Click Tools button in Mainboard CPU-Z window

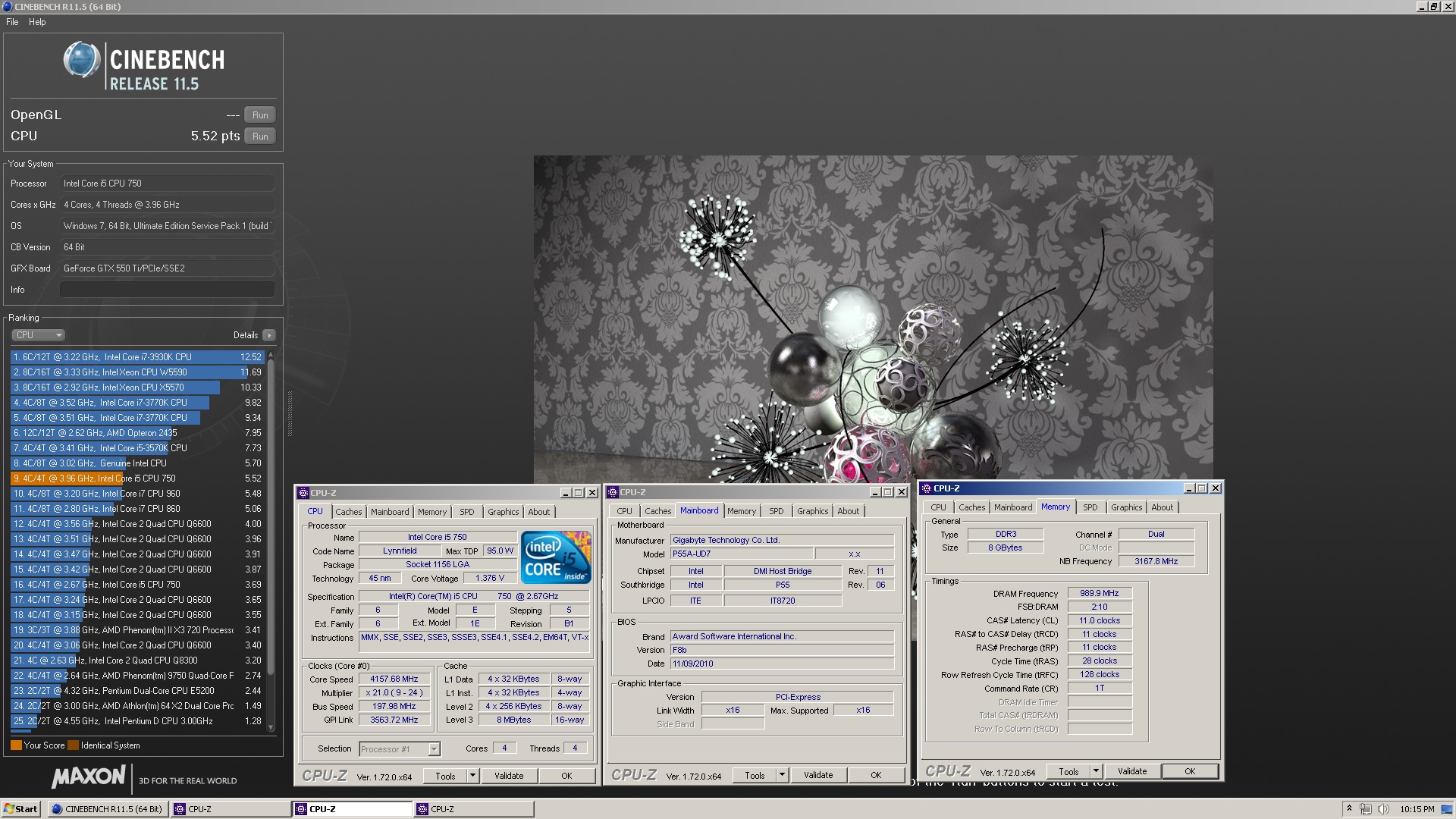pyautogui.click(x=755, y=775)
